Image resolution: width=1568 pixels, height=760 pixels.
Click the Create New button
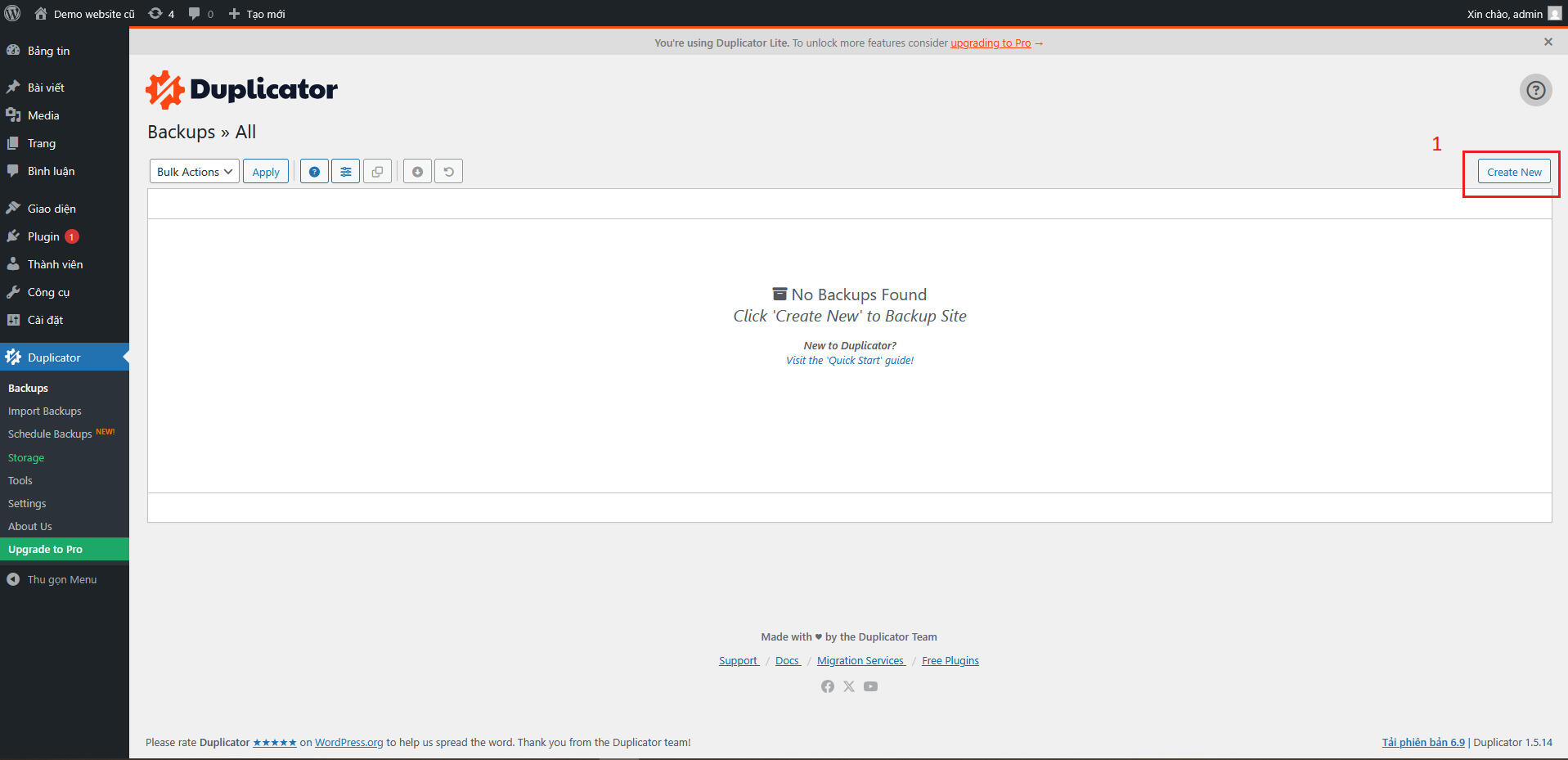click(1513, 172)
